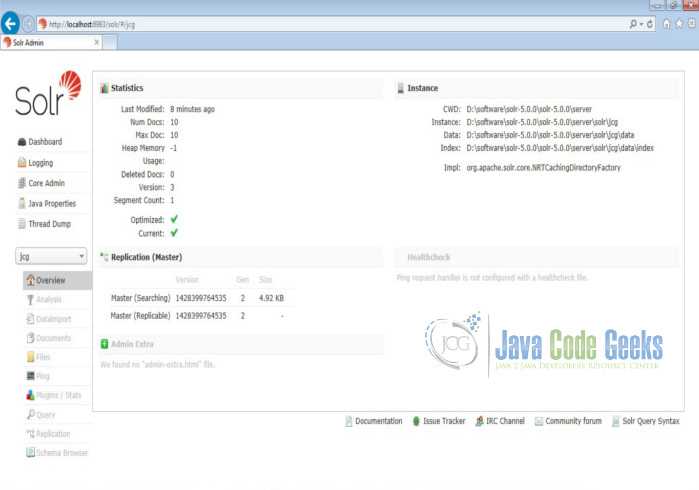
Task: Click the refresh icon in address bar
Action: [x=650, y=24]
